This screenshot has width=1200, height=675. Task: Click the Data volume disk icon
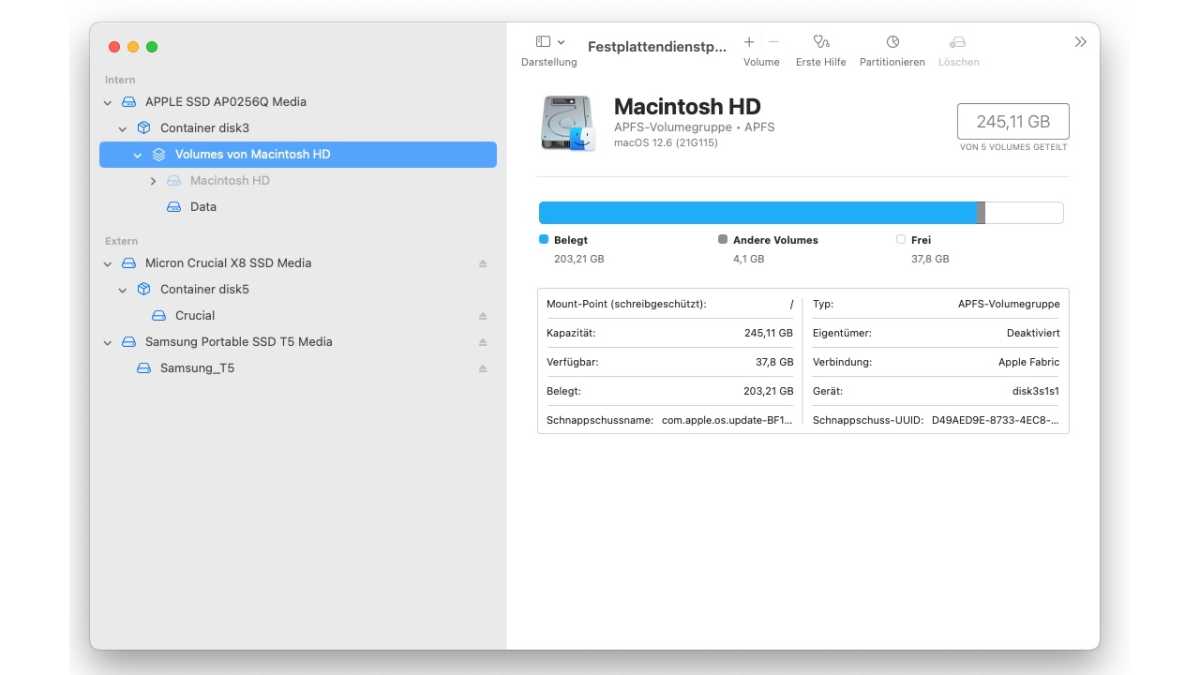(x=174, y=207)
